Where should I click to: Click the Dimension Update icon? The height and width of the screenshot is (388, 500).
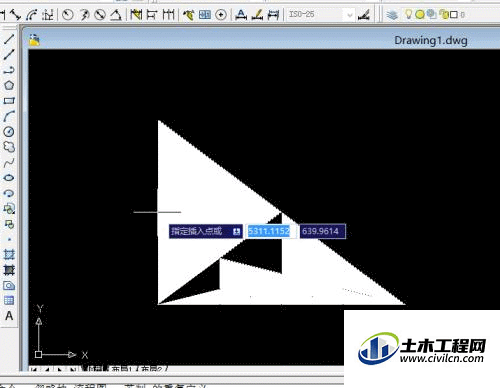[x=273, y=14]
